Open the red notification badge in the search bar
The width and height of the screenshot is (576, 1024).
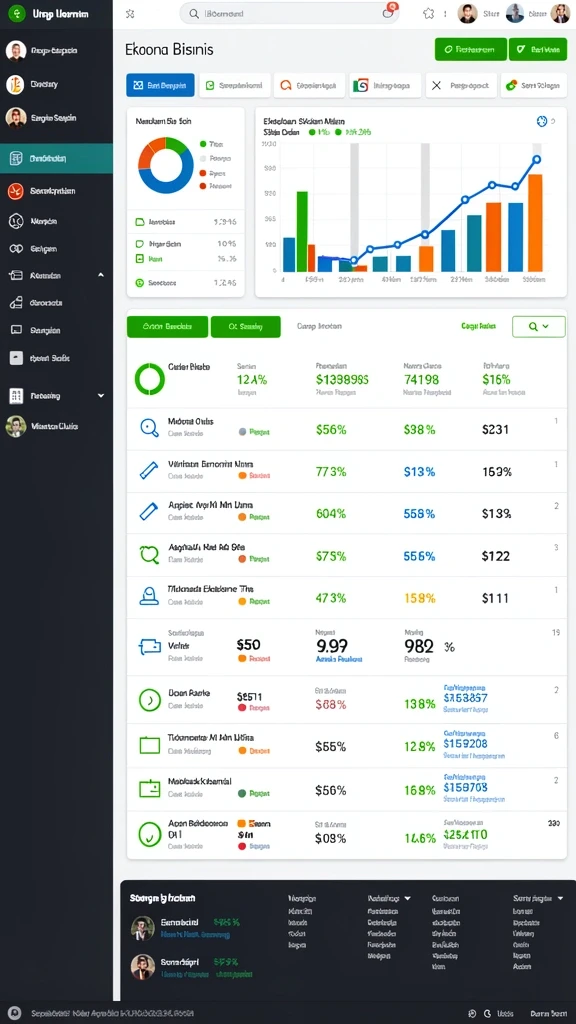[391, 8]
